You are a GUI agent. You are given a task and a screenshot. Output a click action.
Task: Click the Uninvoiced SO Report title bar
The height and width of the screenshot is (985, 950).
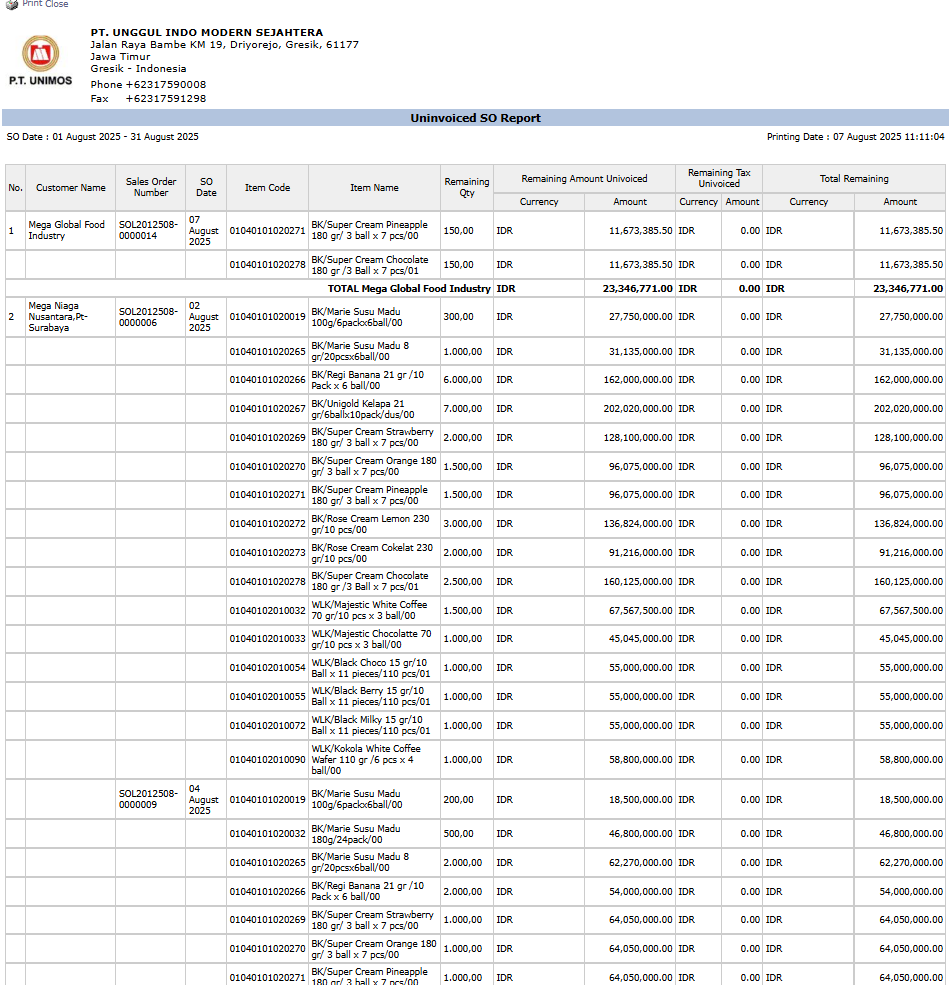pos(475,118)
